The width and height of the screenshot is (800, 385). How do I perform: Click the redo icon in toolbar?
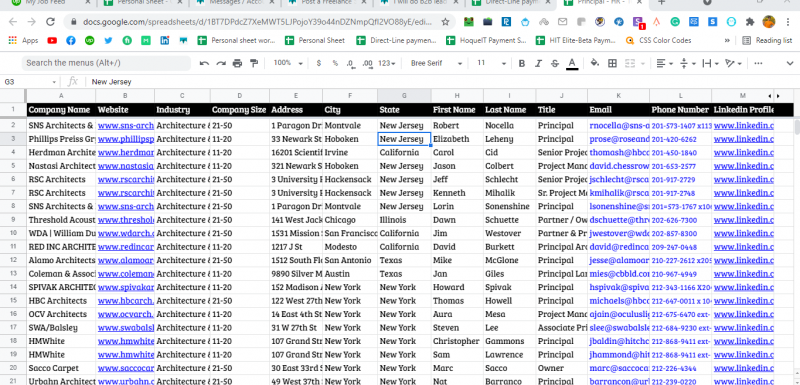(221, 63)
